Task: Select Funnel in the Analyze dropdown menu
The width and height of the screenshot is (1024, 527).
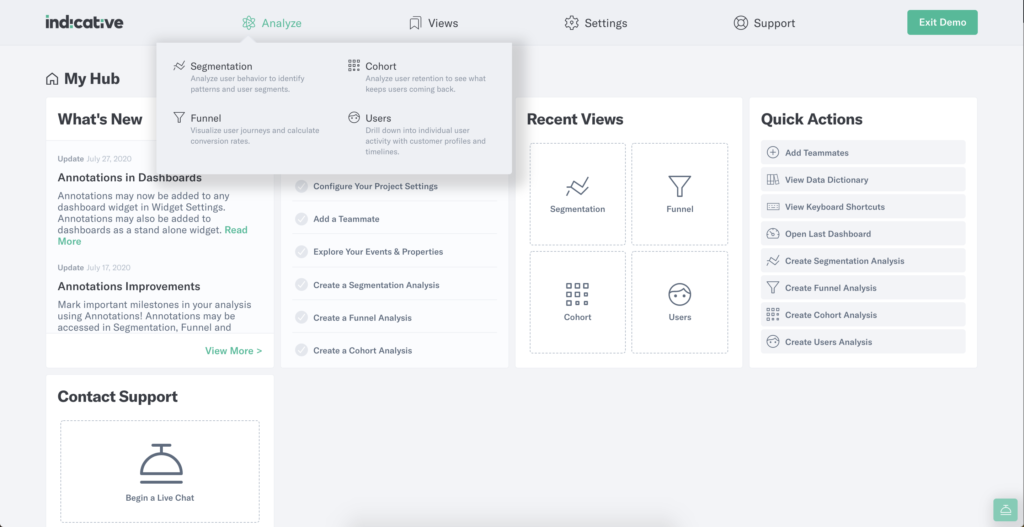Action: (206, 118)
